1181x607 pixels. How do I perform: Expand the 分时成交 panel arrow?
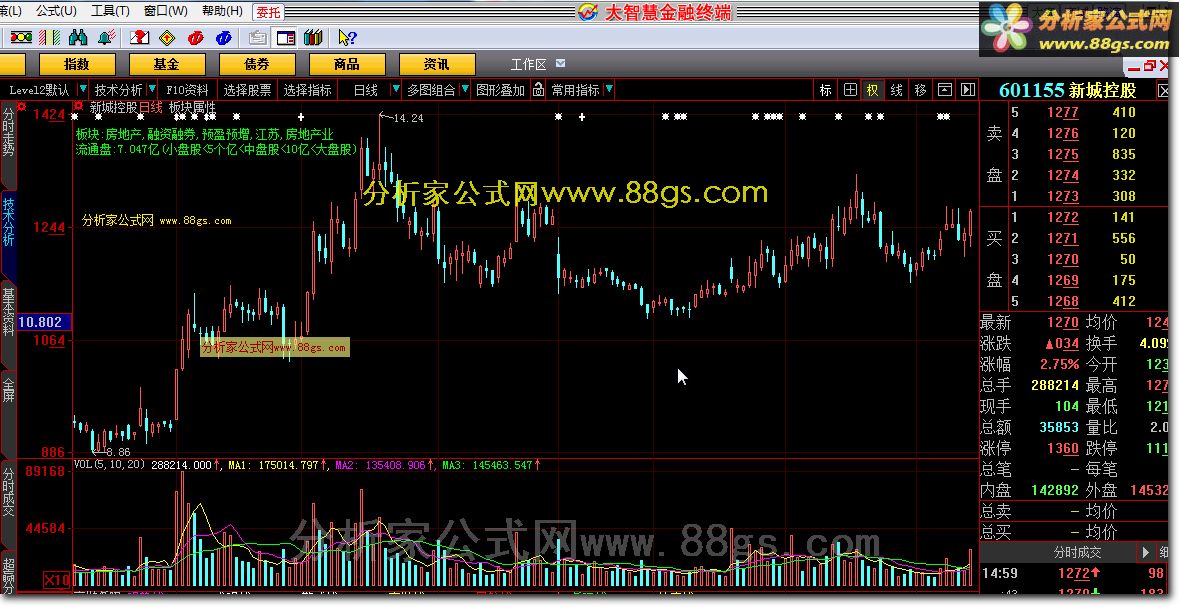tap(1145, 552)
